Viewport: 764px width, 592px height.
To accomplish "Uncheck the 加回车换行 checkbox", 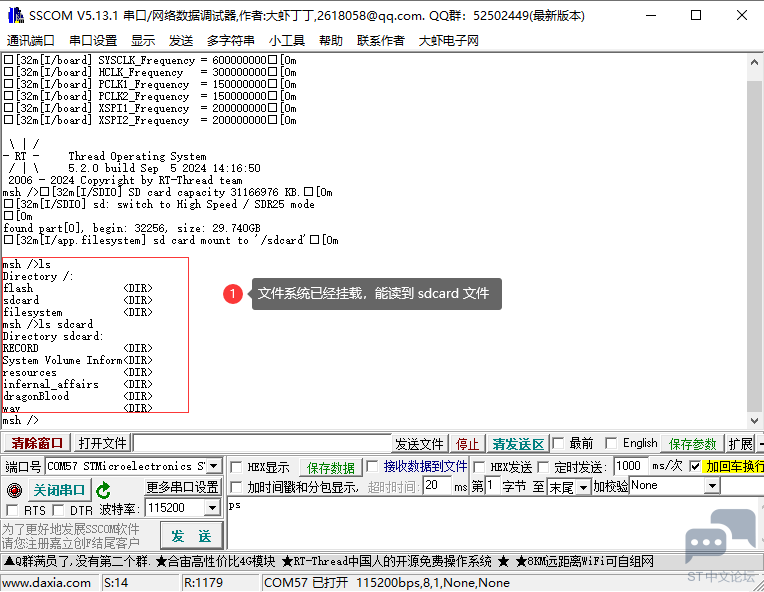I will [695, 467].
